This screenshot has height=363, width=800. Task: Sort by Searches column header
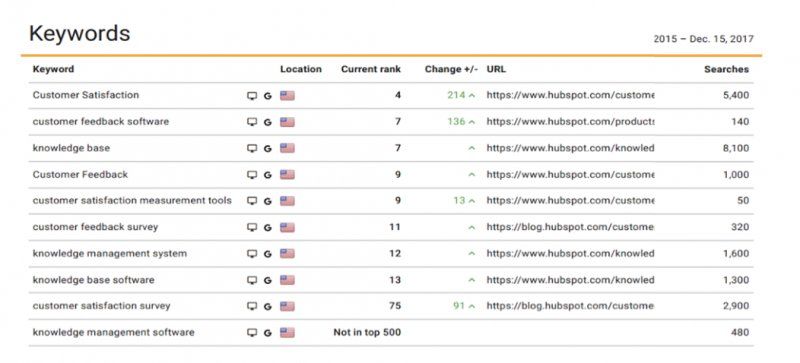coord(727,69)
